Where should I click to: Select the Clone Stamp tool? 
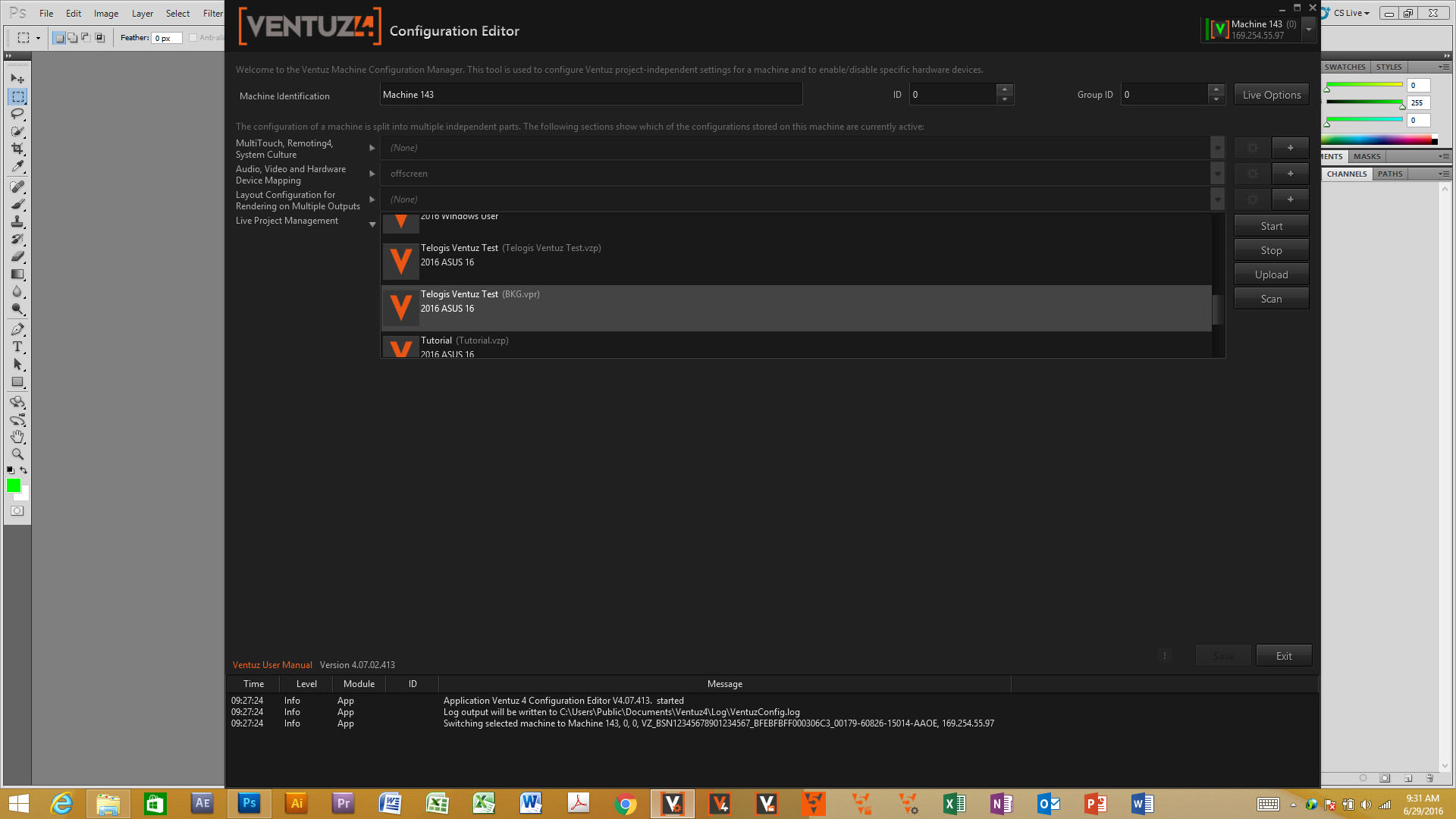click(x=17, y=221)
